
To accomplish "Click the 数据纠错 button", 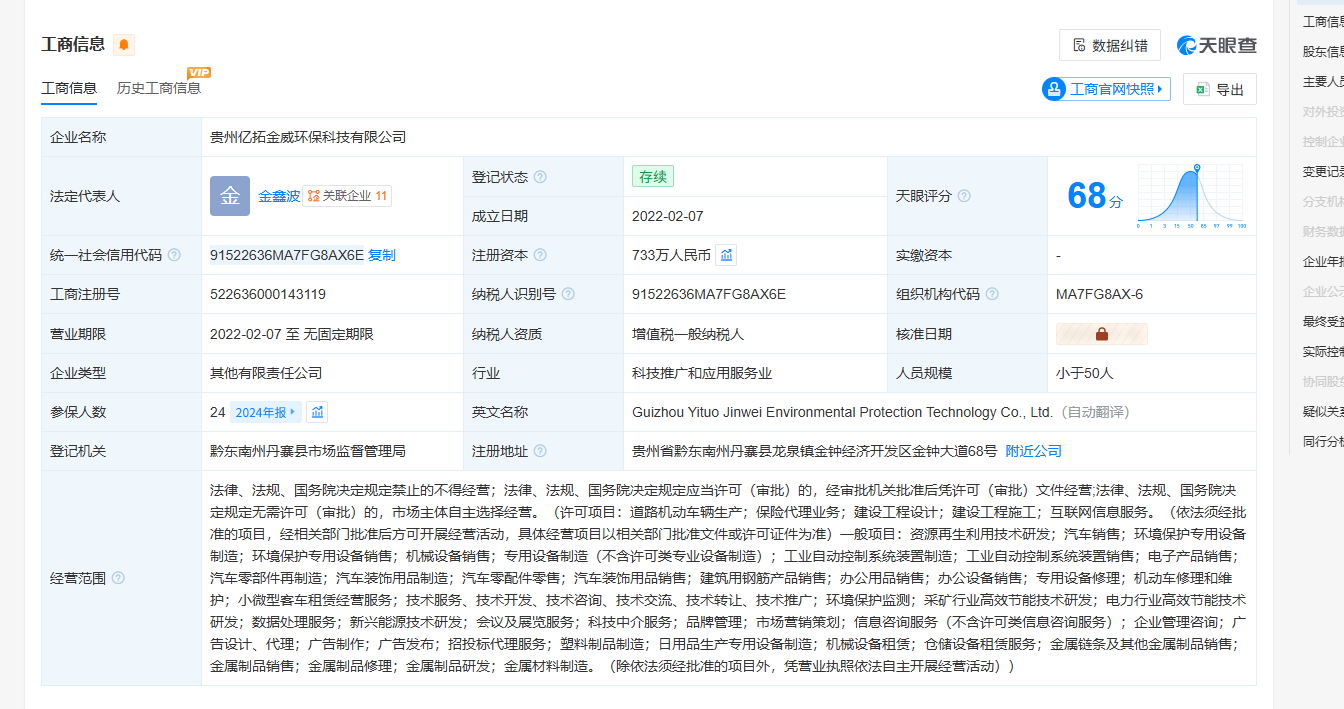I will [1109, 45].
